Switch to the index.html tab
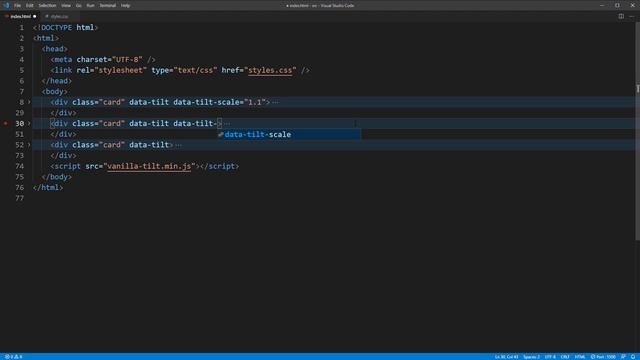Screen dimensions: 640x360 pos(20,16)
